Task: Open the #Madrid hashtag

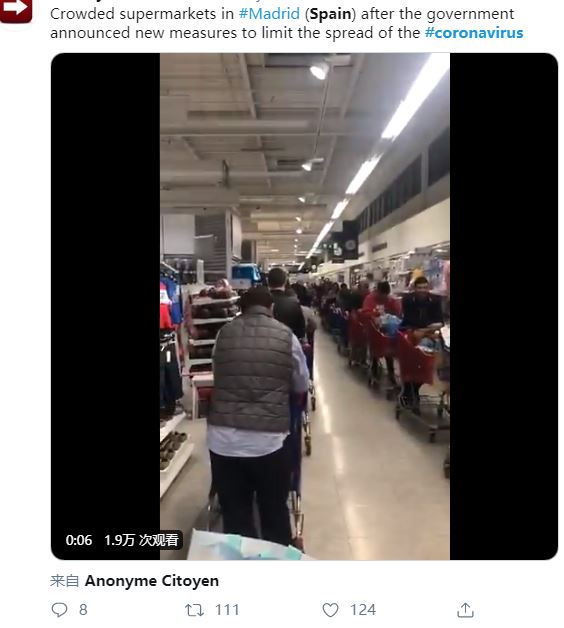Action: (269, 14)
